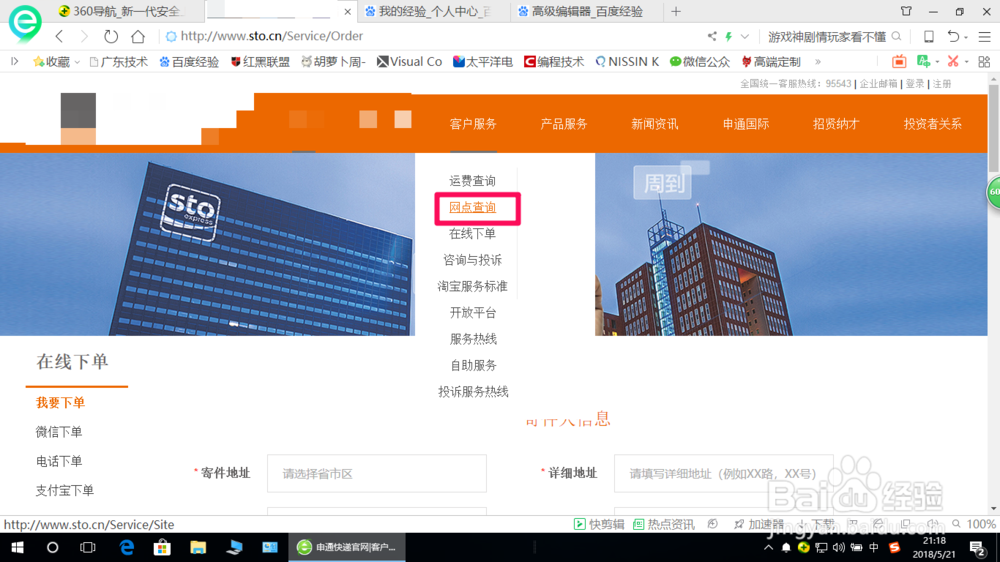Click the undo closed tab icon
The width and height of the screenshot is (1000, 562).
point(953,36)
